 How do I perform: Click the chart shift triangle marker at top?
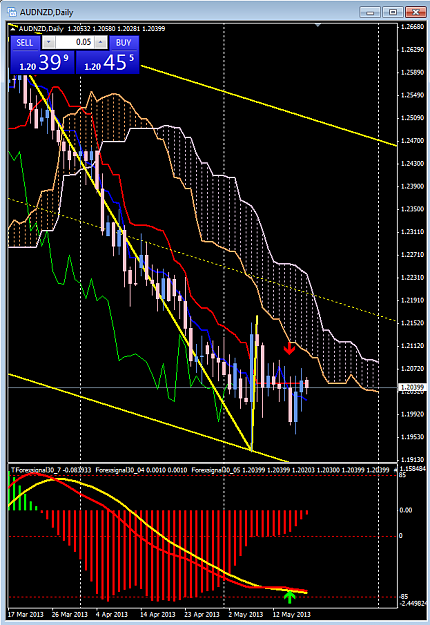pyautogui.click(x=318, y=25)
